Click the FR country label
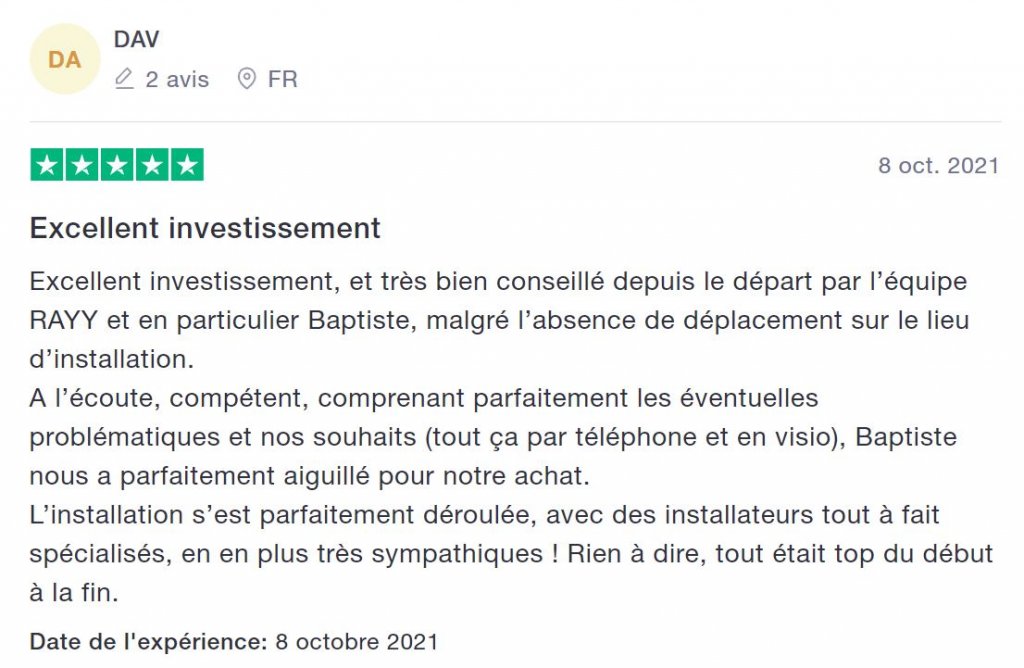Screen dimensions: 1024x668 coord(283,79)
